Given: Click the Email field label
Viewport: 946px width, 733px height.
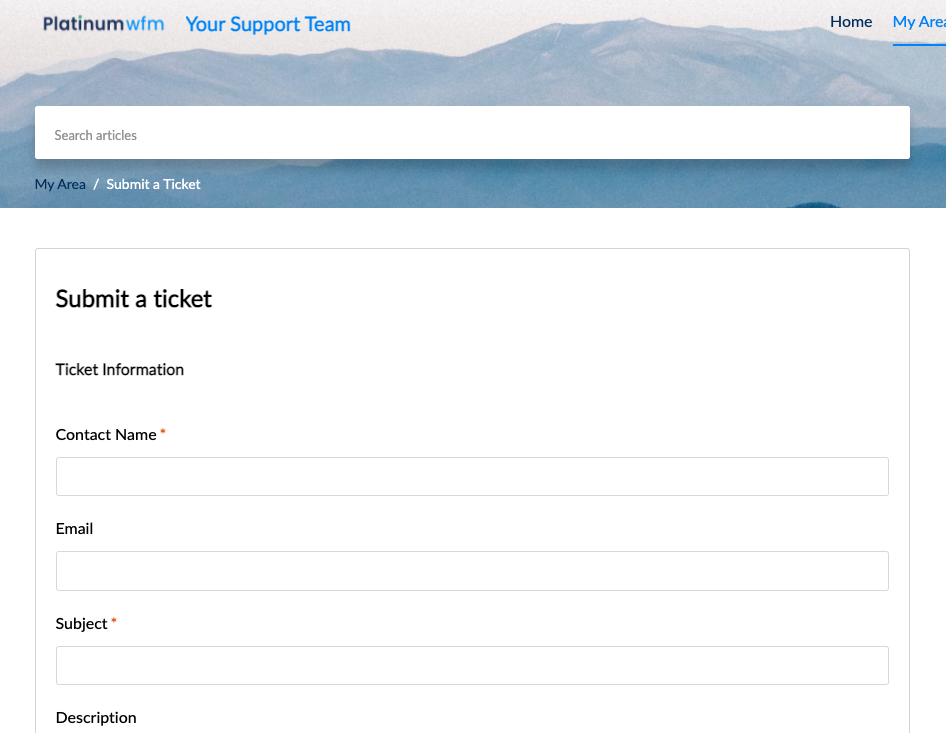Looking at the screenshot, I should click(x=74, y=529).
